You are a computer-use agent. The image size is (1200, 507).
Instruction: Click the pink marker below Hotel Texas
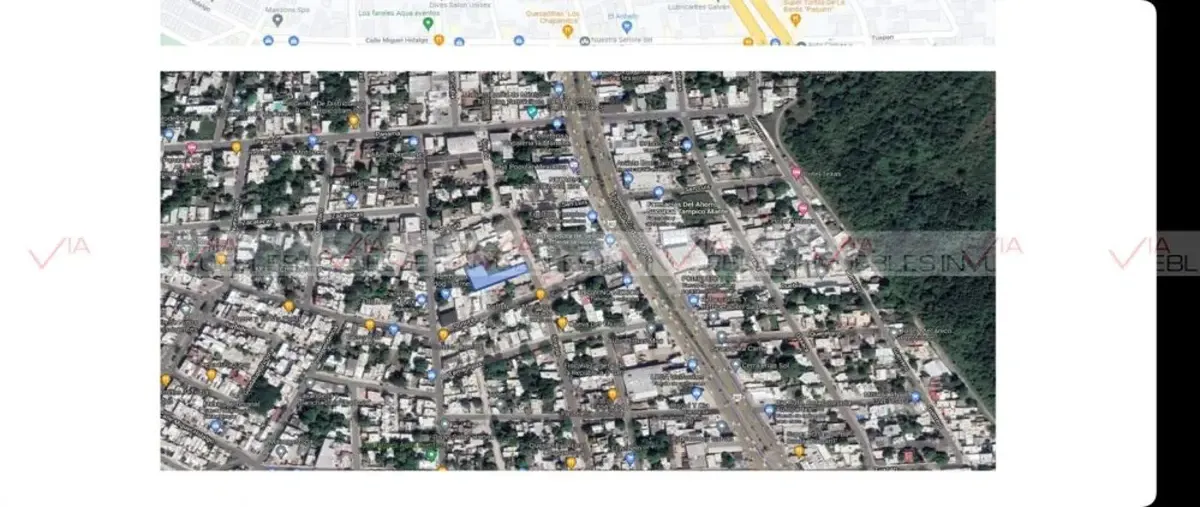(803, 208)
